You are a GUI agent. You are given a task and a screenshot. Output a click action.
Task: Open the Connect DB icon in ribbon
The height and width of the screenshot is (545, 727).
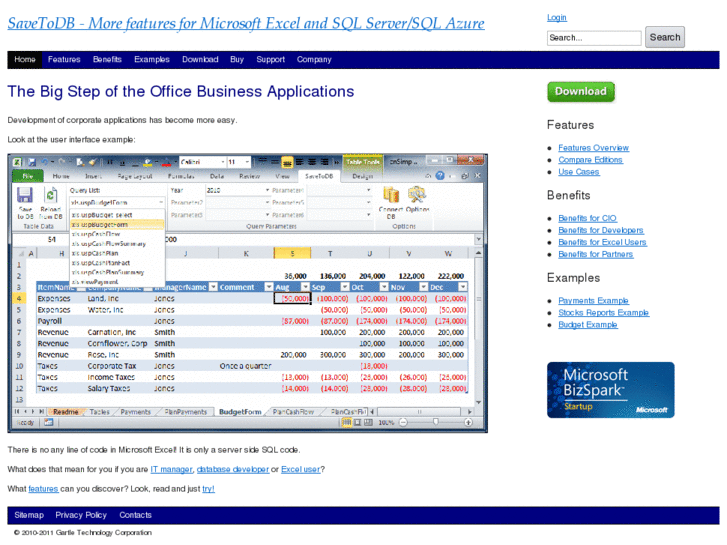pyautogui.click(x=391, y=195)
